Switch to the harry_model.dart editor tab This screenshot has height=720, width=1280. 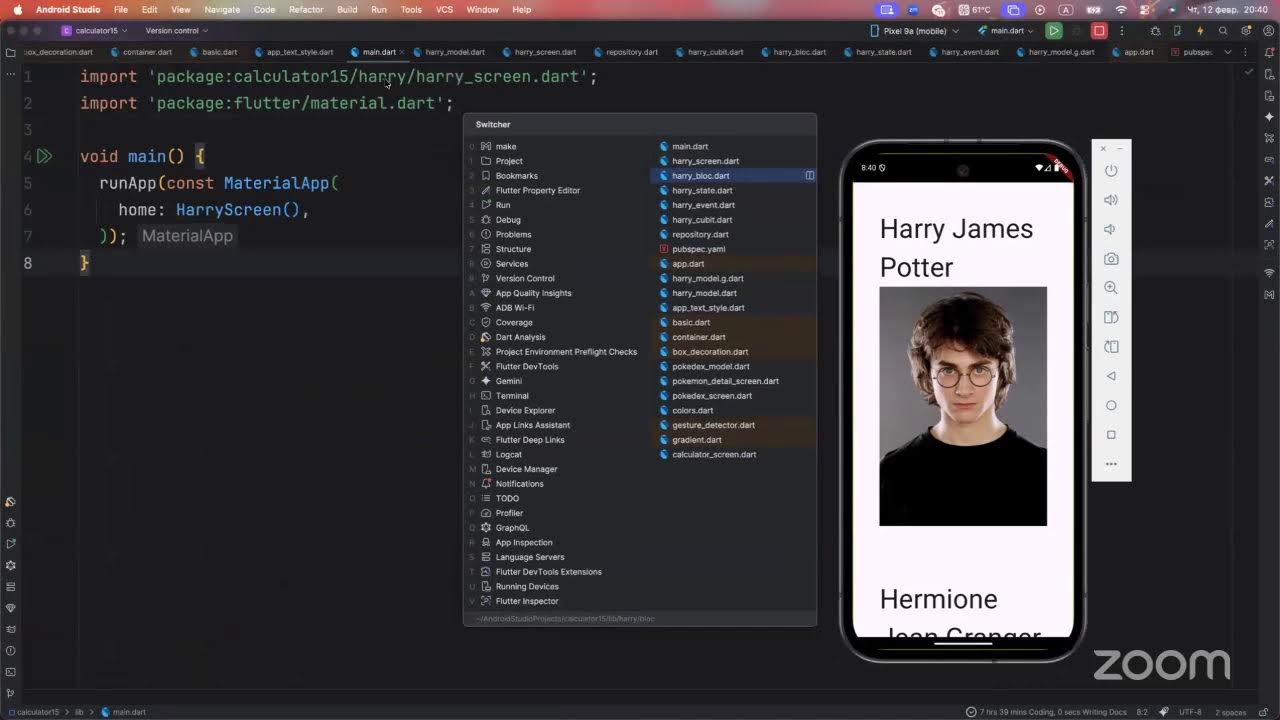(448, 52)
